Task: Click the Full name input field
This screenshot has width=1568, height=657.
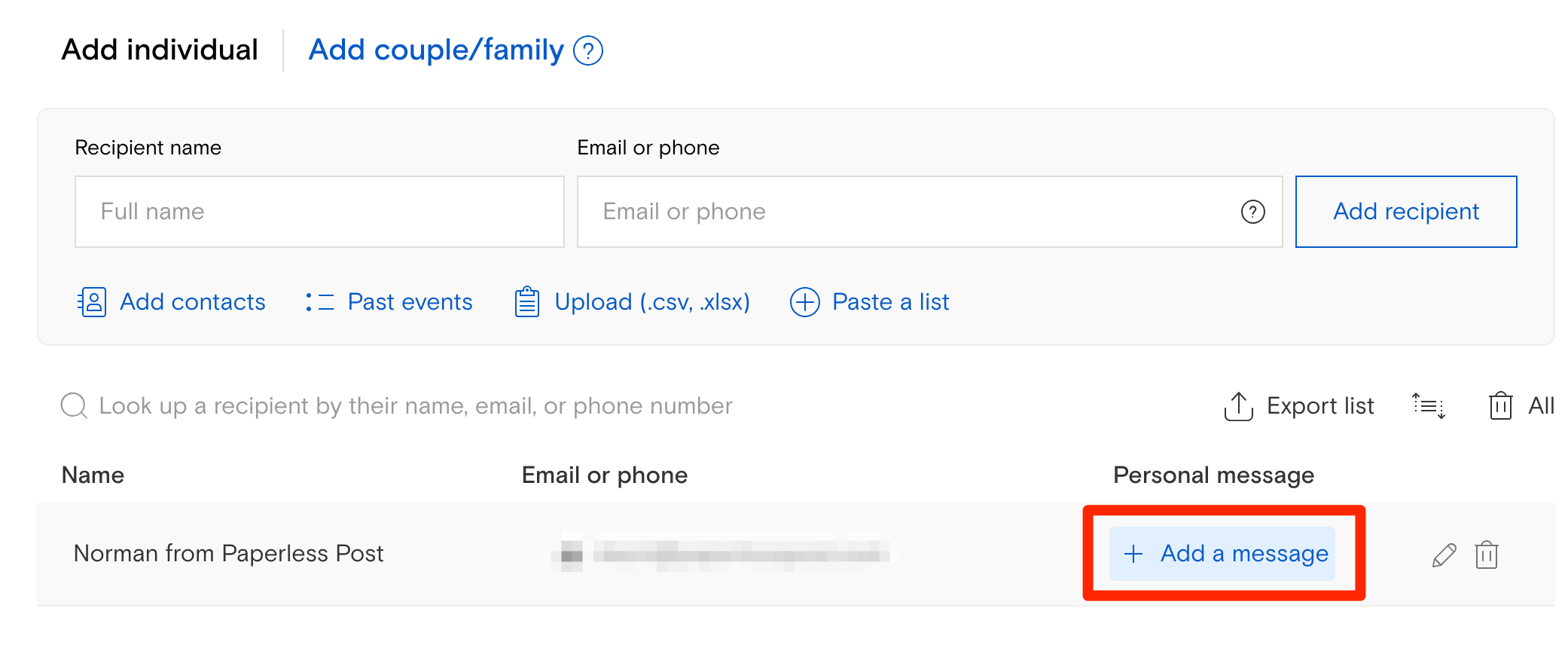Action: [x=319, y=212]
